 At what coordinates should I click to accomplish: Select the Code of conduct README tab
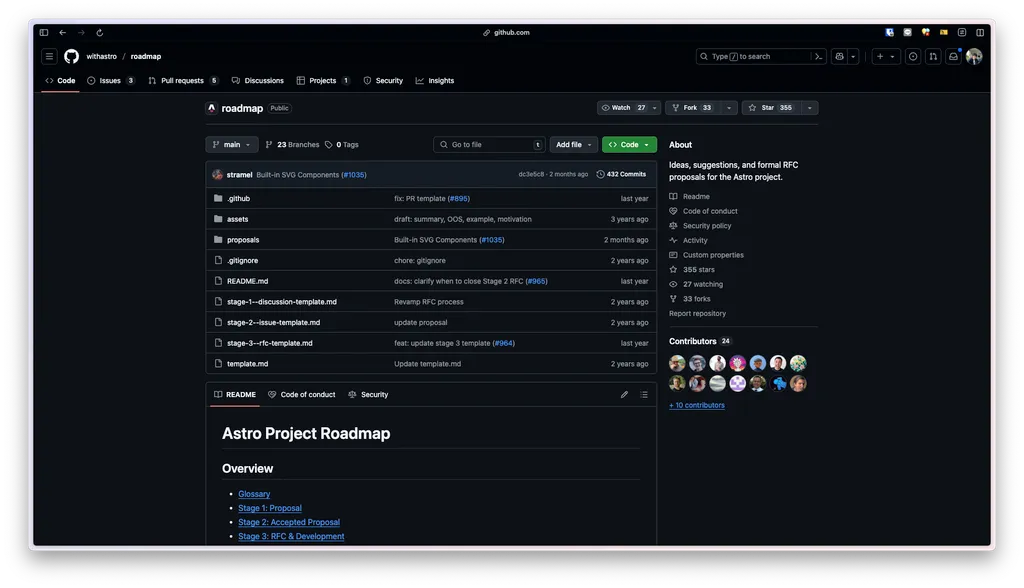point(302,395)
